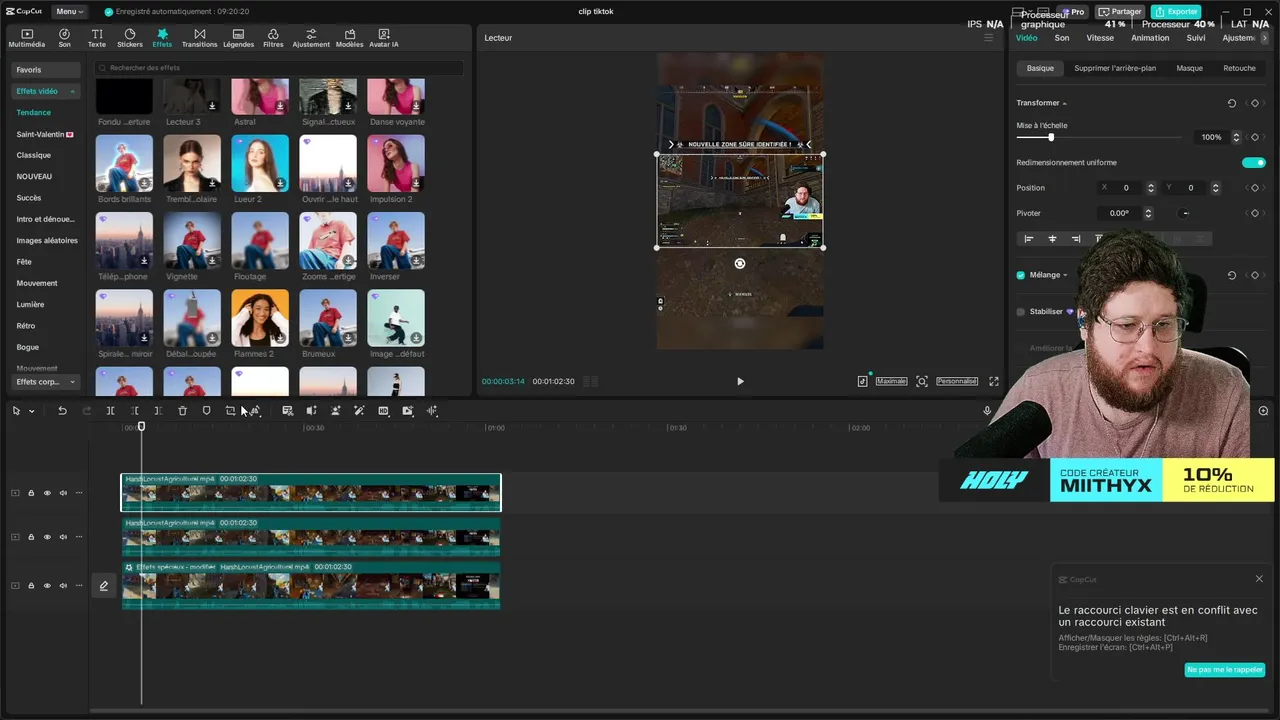Hide the top video track with eye icon
Viewport: 1280px width, 720px height.
[x=47, y=493]
